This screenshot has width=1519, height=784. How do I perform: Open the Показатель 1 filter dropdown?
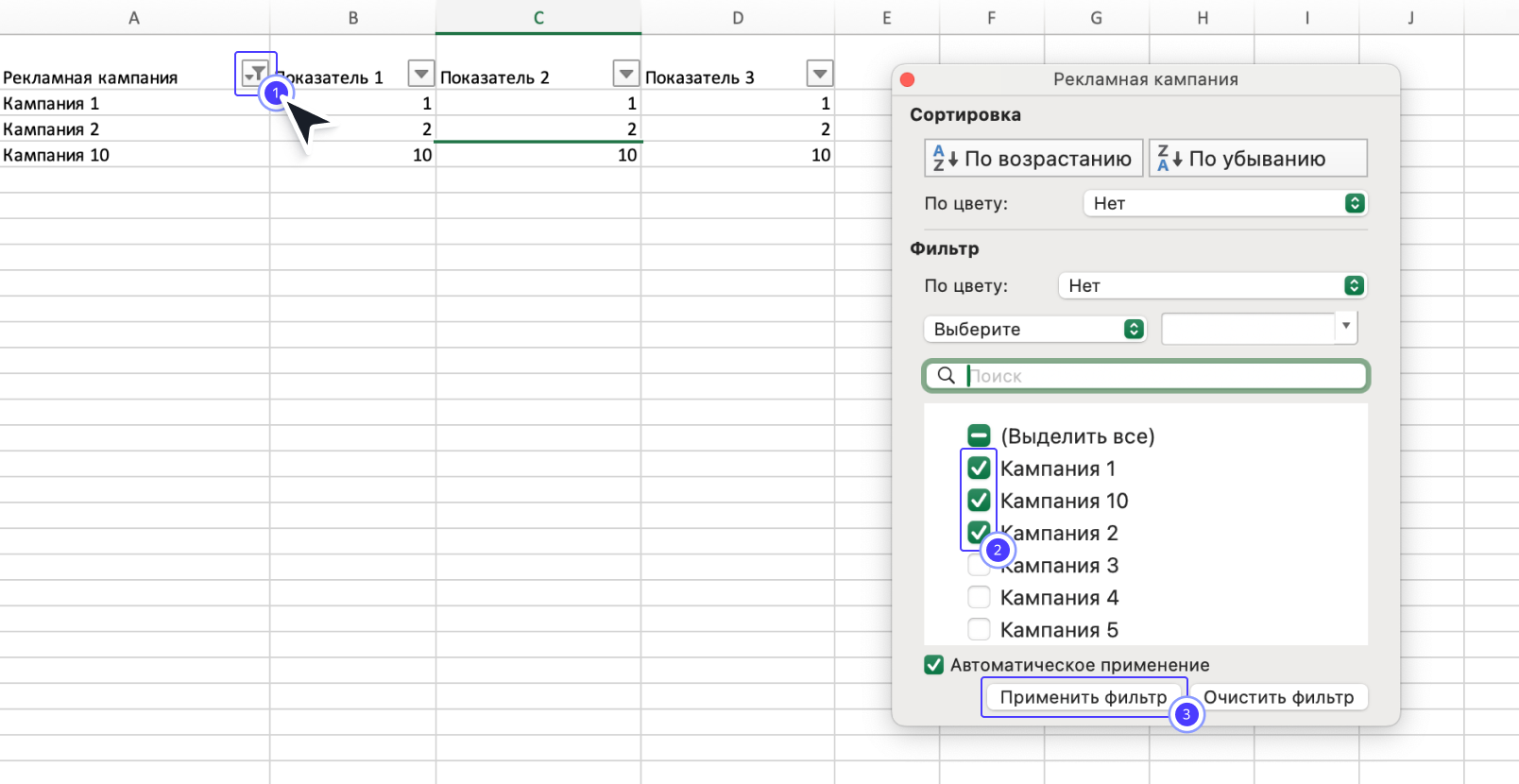click(420, 74)
